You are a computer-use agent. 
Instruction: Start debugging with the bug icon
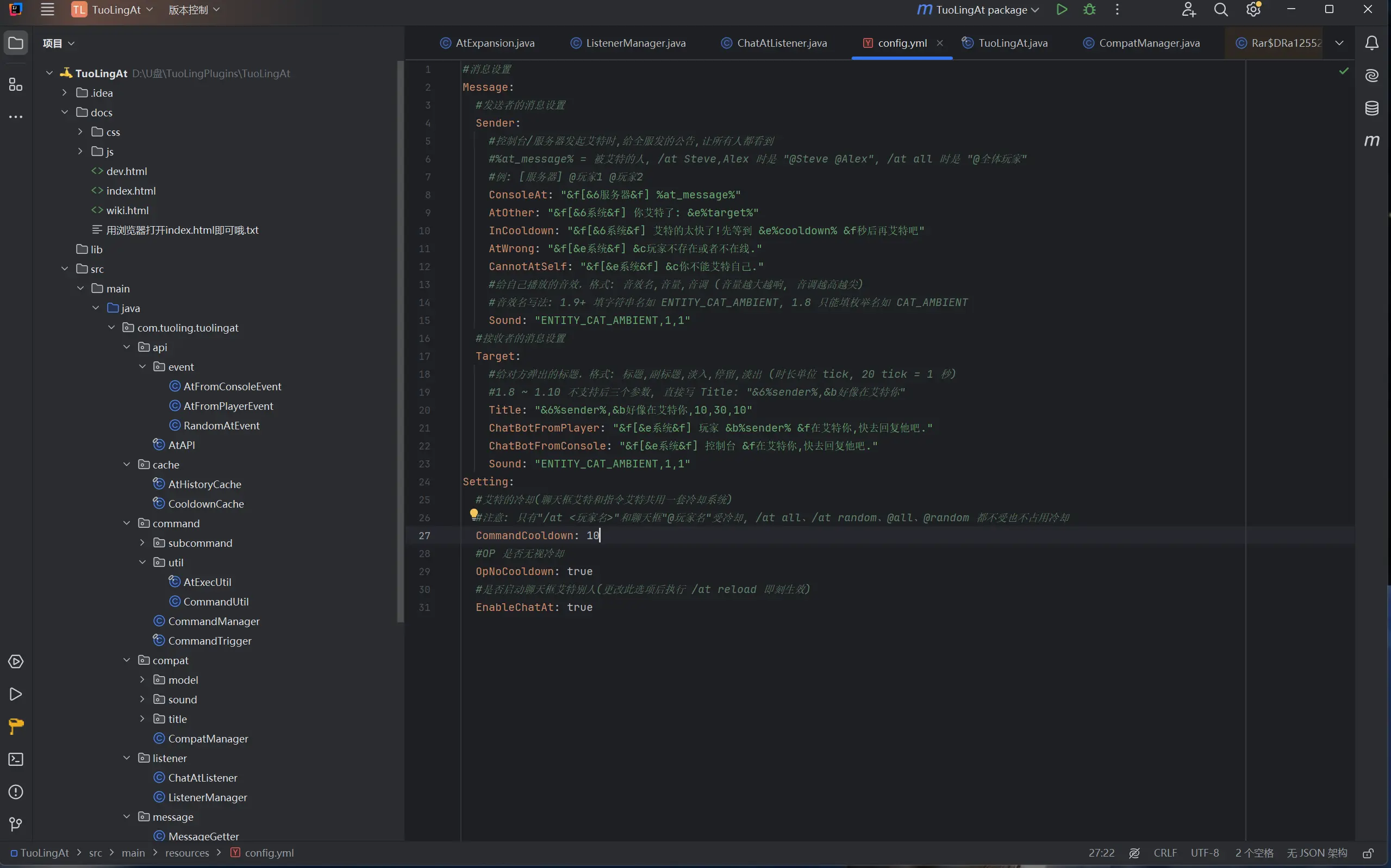[x=1089, y=10]
